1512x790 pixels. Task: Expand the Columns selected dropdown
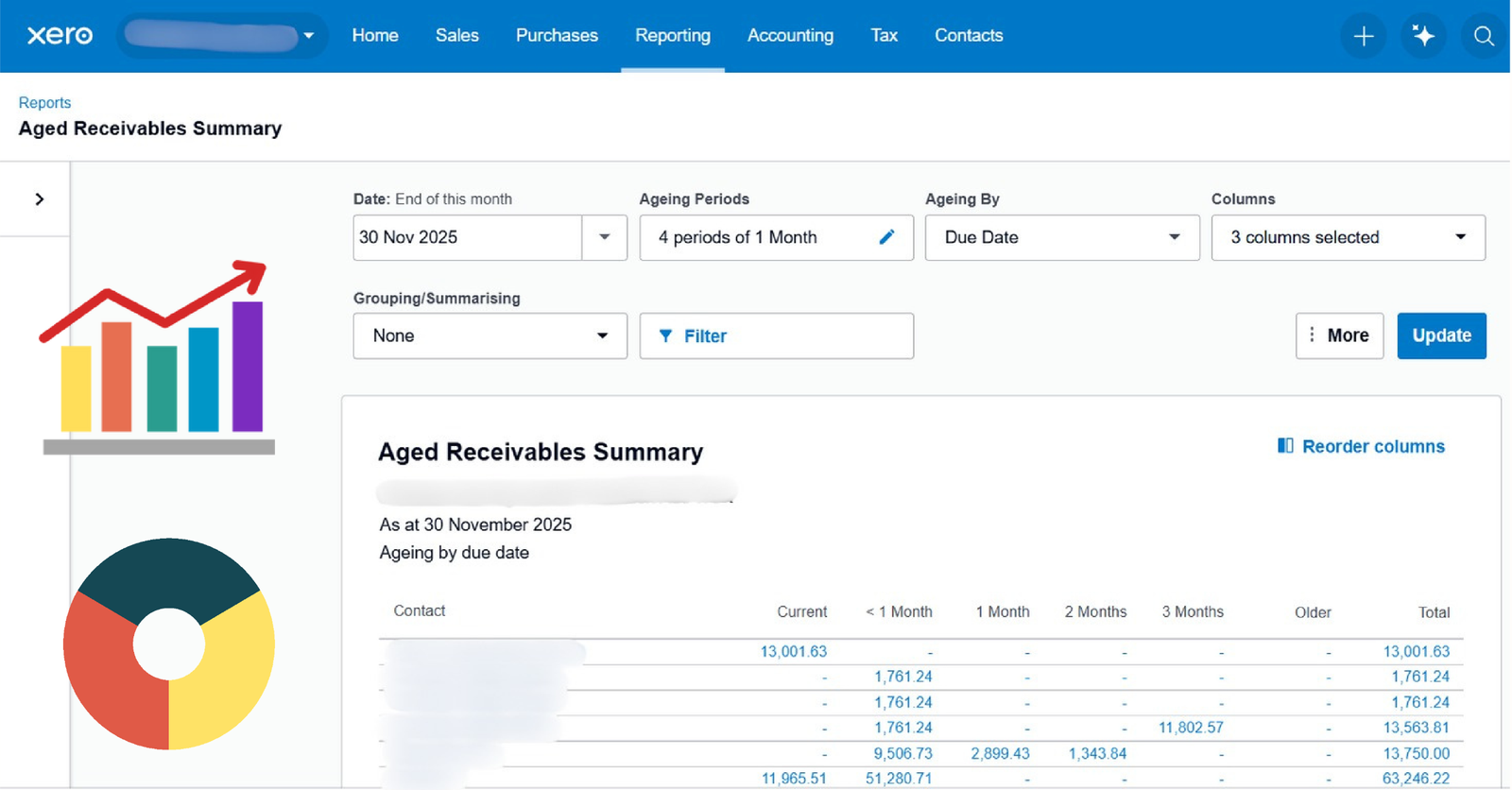pyautogui.click(x=1348, y=237)
